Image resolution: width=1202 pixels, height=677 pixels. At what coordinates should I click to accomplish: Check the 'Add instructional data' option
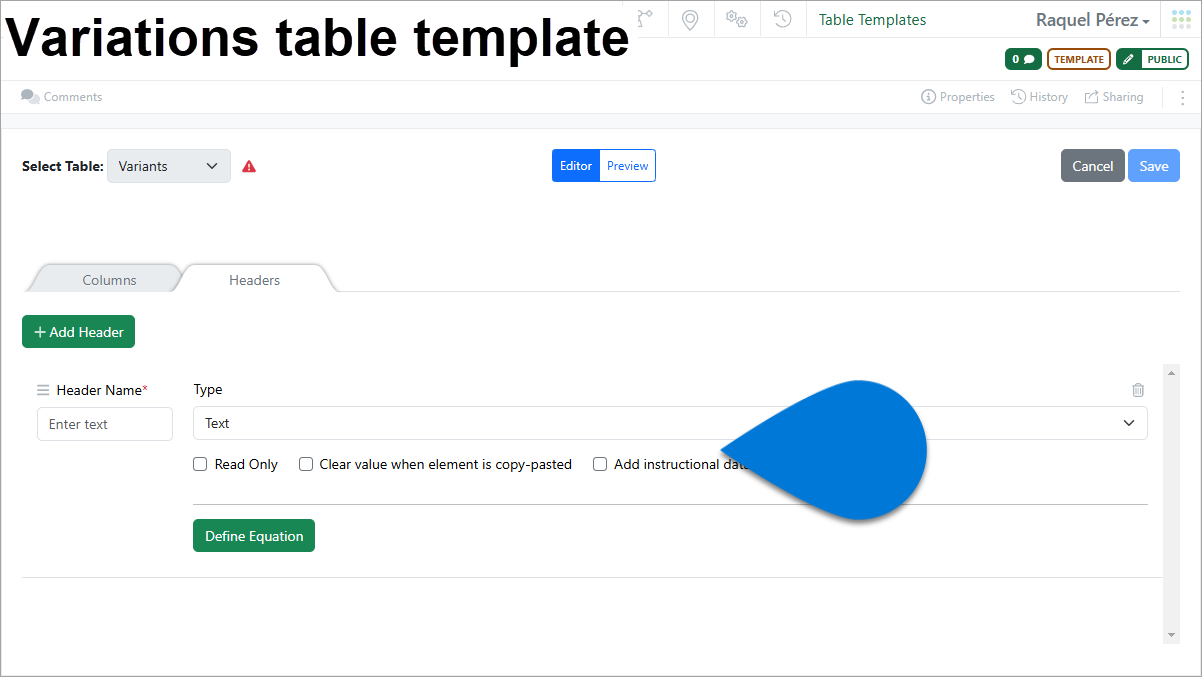click(600, 464)
